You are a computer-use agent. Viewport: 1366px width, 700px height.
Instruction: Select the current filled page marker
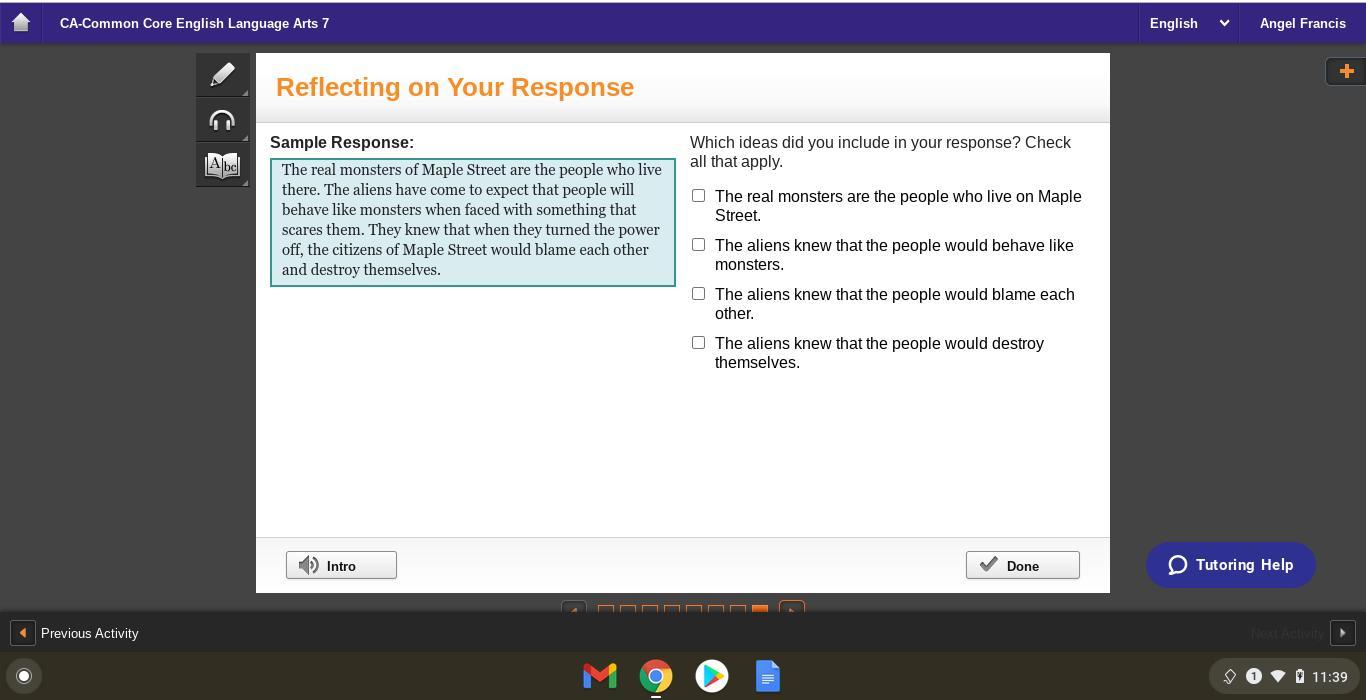759,609
